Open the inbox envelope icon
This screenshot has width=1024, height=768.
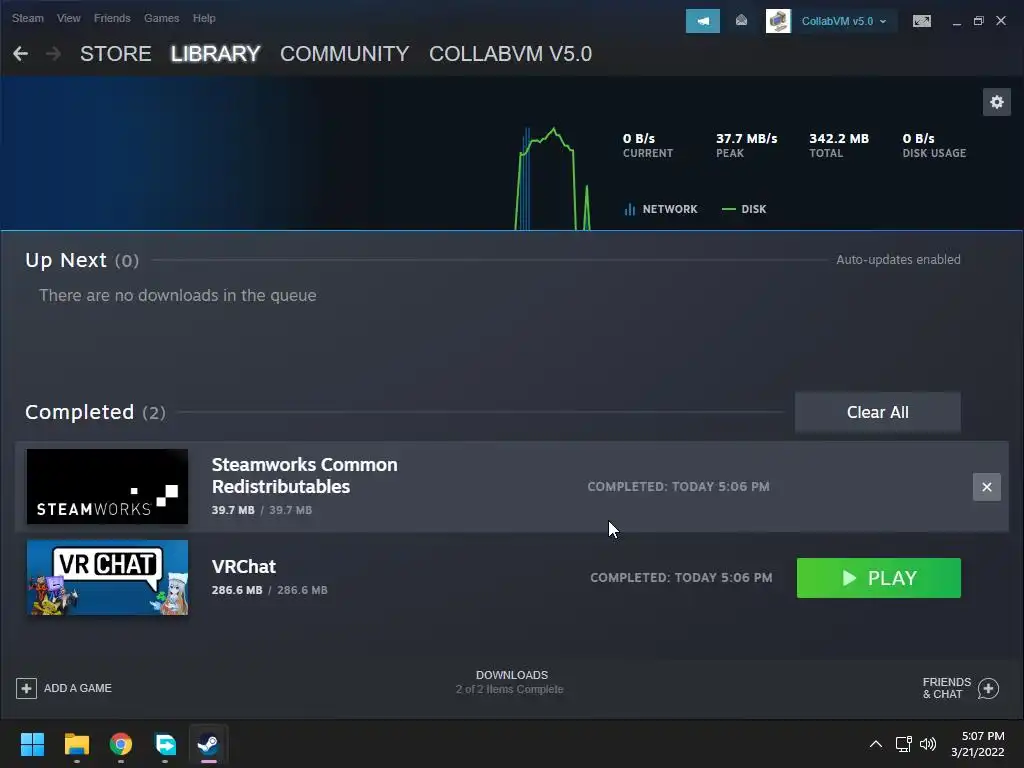coord(741,21)
